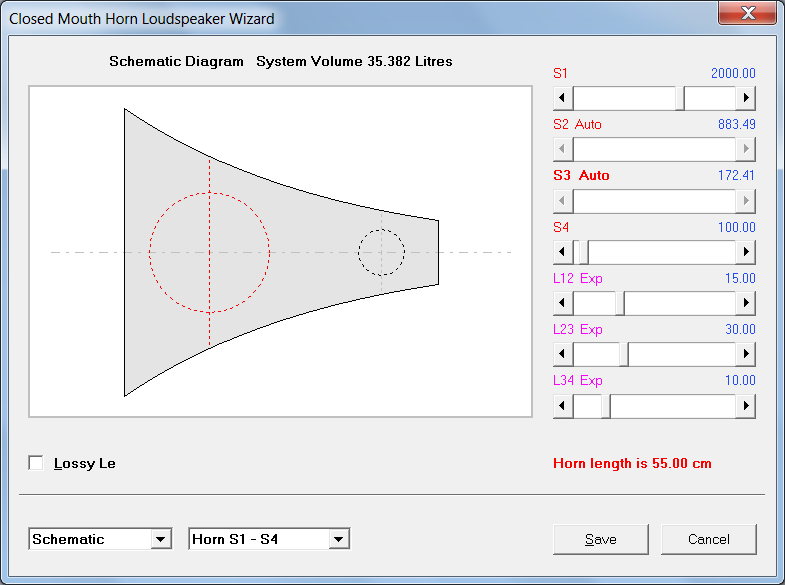Click the L34 Exp slider thumb
This screenshot has height=585, width=785.
[x=606, y=406]
